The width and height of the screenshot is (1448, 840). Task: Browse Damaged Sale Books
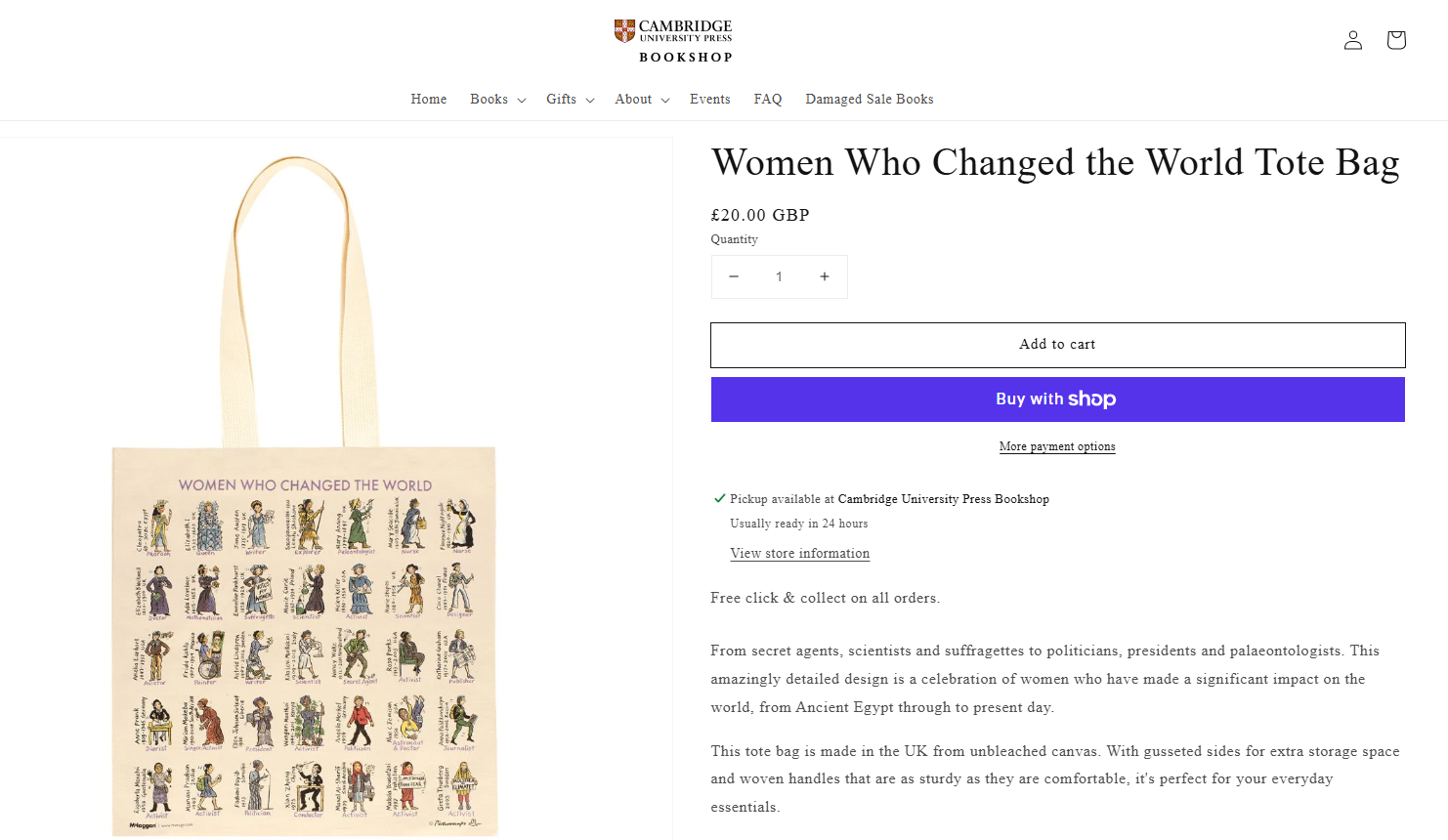tap(870, 100)
